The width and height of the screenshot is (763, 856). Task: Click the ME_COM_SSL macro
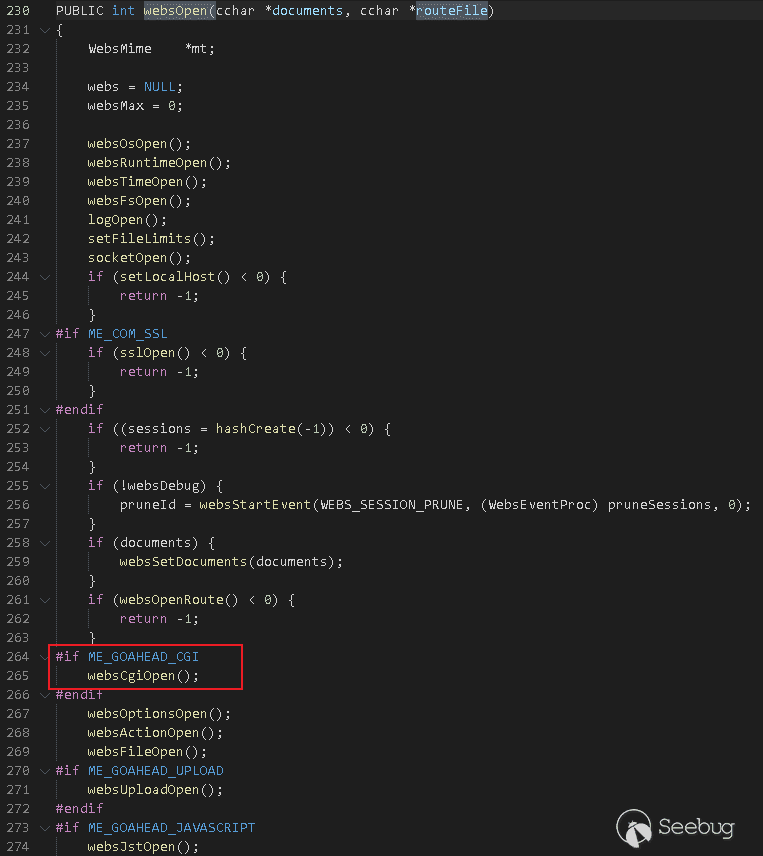(128, 334)
